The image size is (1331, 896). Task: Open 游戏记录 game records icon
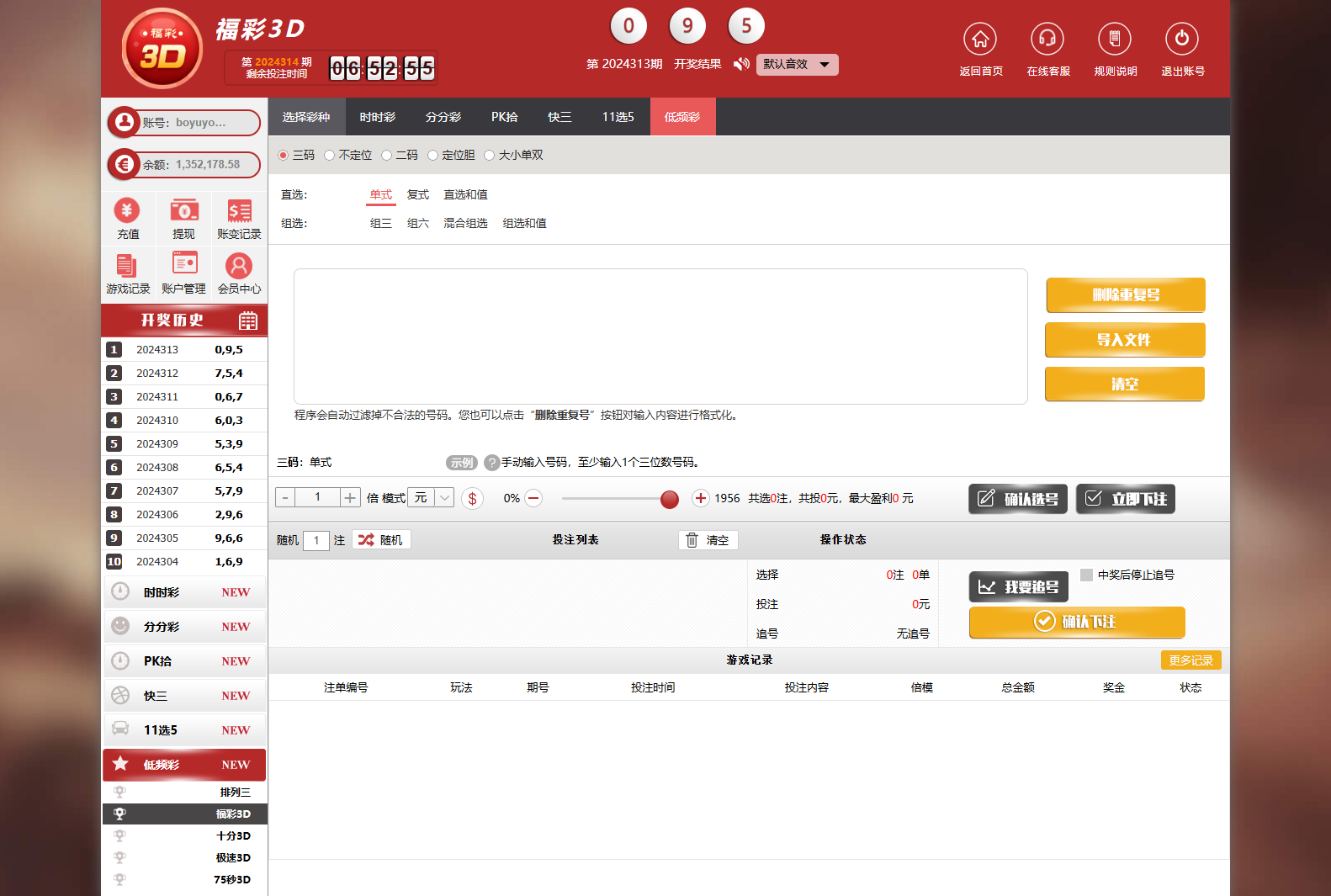tap(128, 266)
